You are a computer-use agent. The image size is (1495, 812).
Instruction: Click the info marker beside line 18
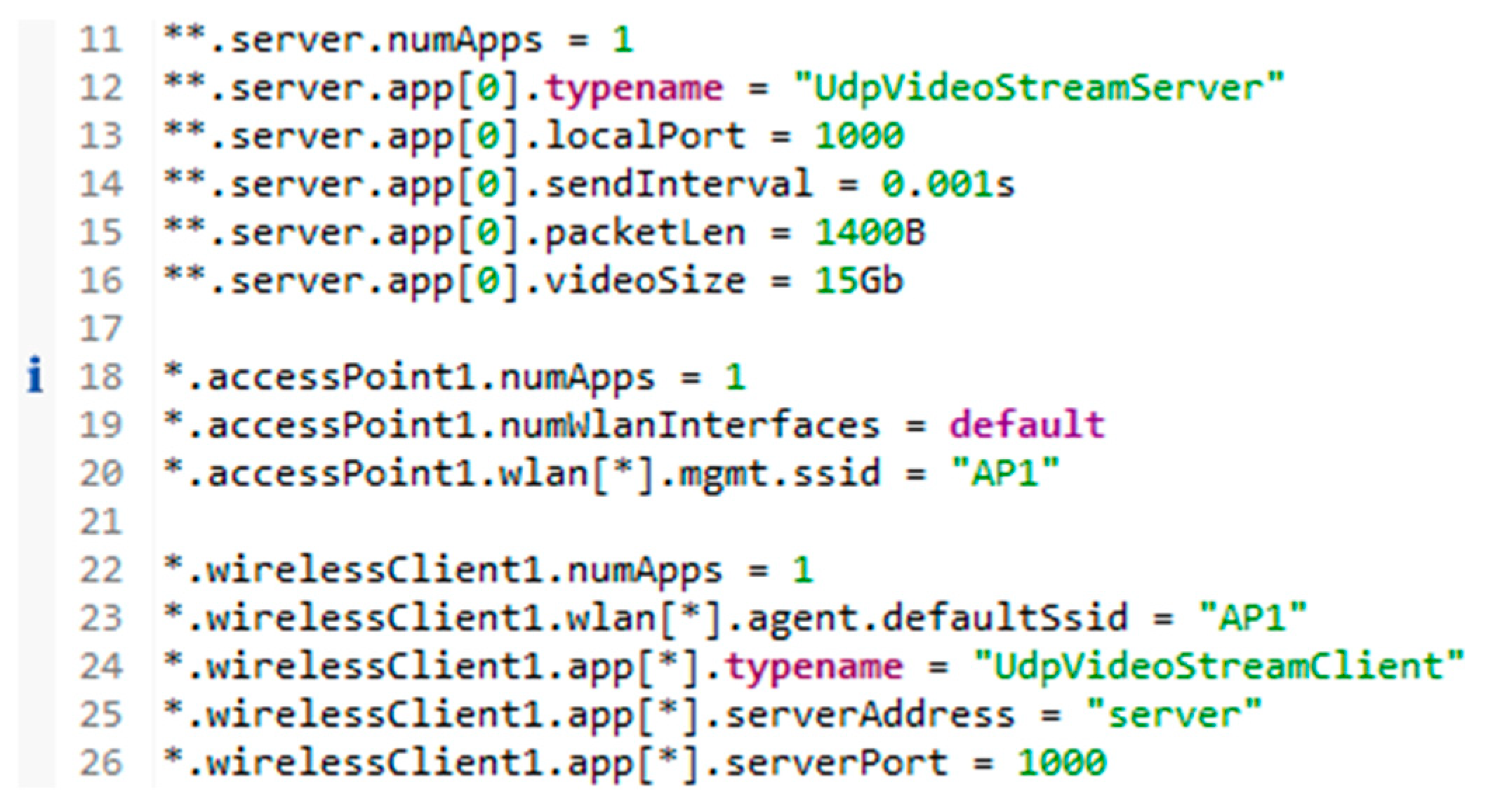[x=35, y=375]
